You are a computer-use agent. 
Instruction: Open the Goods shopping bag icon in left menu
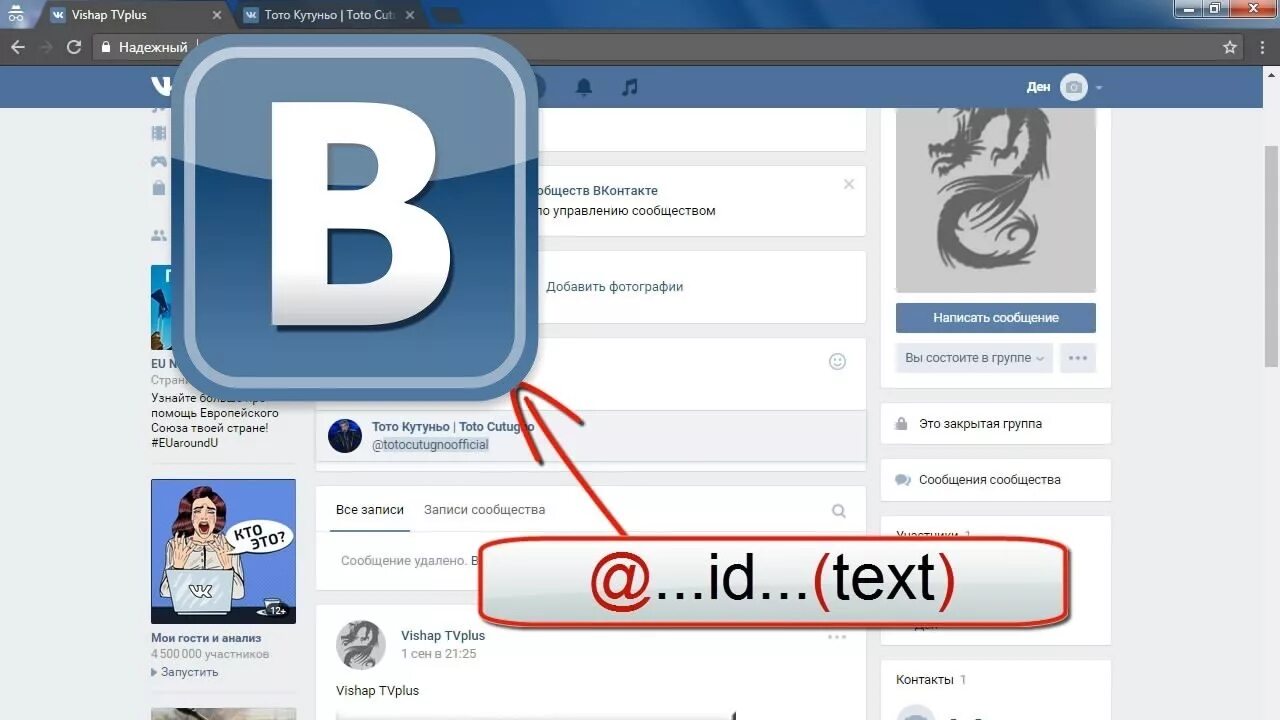point(159,188)
